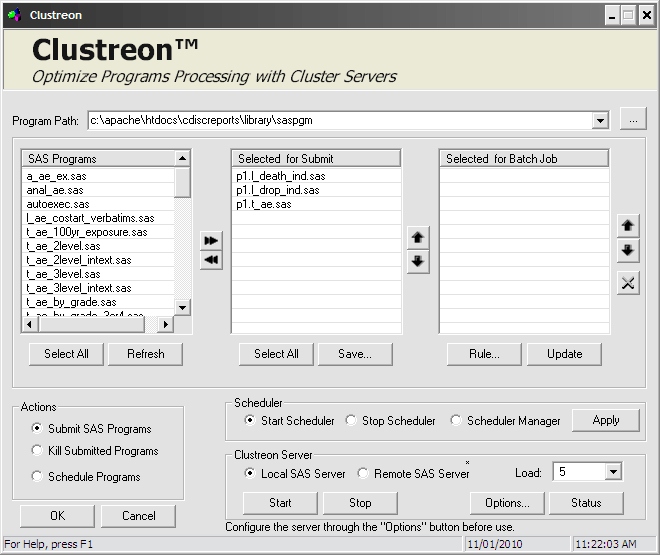Click the Selected for Submit header

tap(316, 159)
